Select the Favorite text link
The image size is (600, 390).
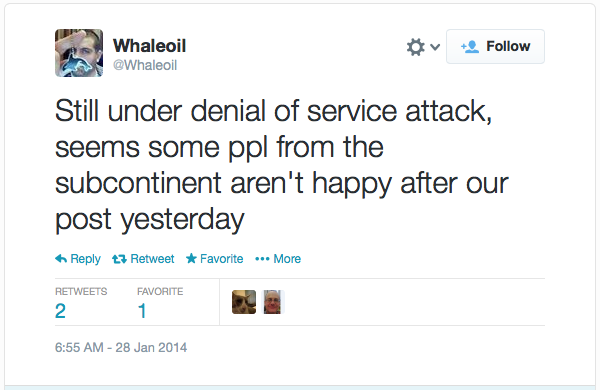[222, 259]
